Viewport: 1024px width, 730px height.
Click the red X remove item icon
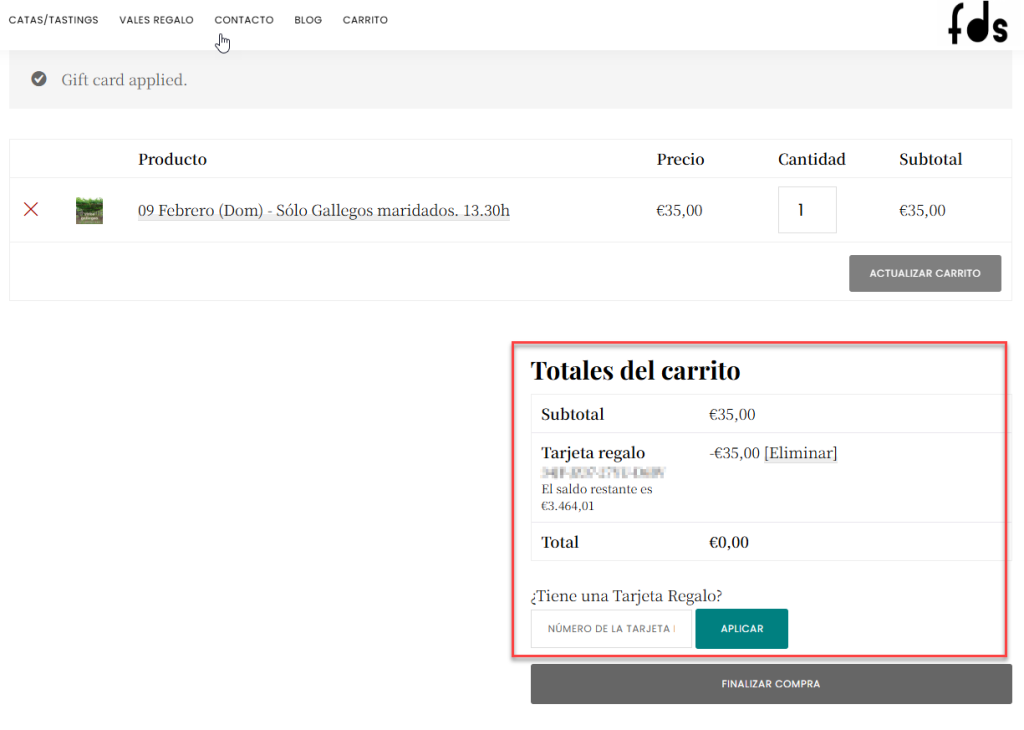[x=31, y=210]
